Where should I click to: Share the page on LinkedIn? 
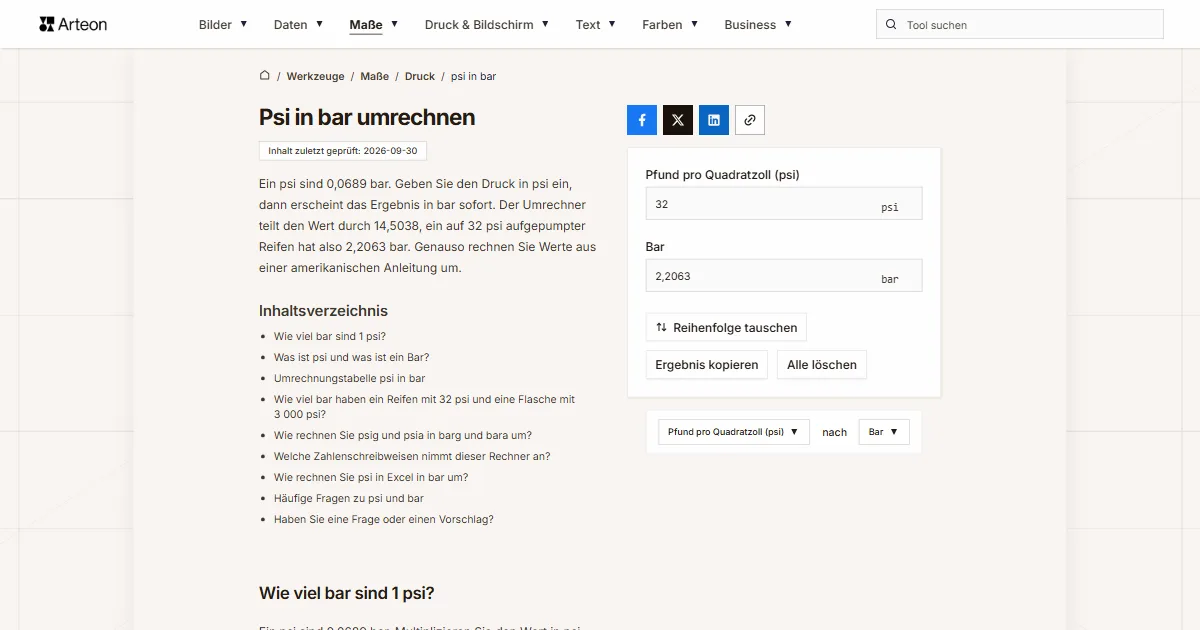tap(714, 120)
